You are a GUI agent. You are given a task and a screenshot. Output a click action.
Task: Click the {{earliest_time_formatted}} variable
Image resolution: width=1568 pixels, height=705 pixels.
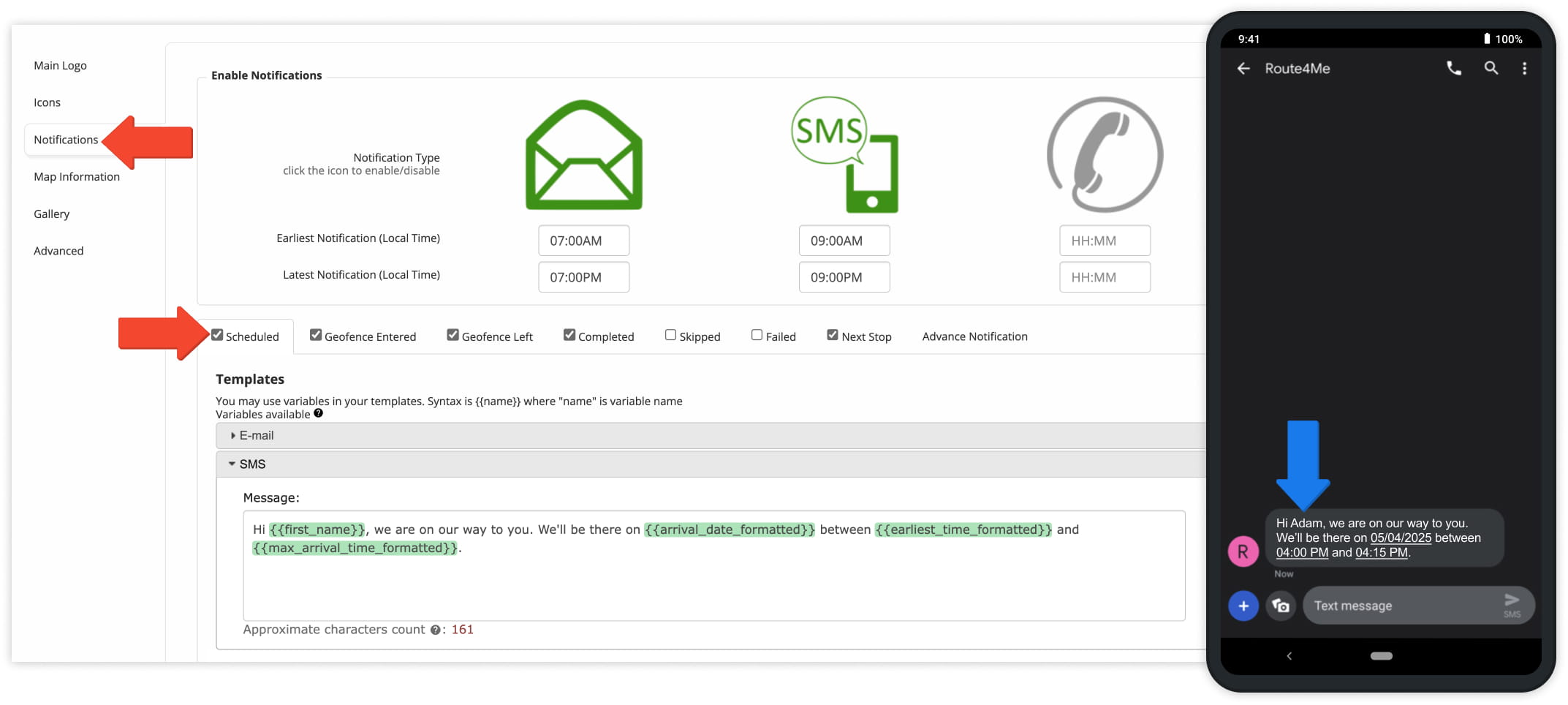click(x=963, y=529)
